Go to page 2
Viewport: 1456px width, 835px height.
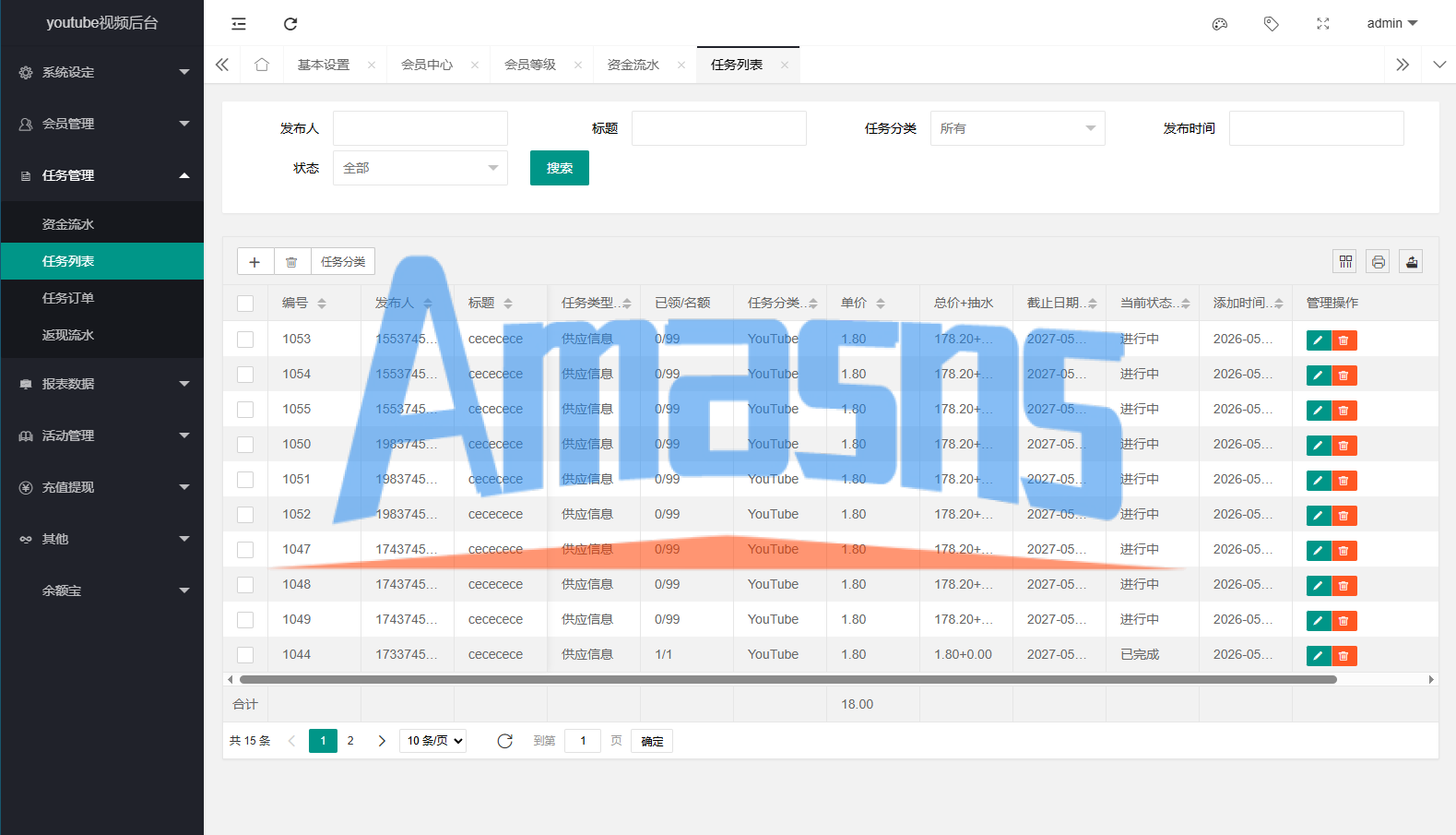pos(350,741)
